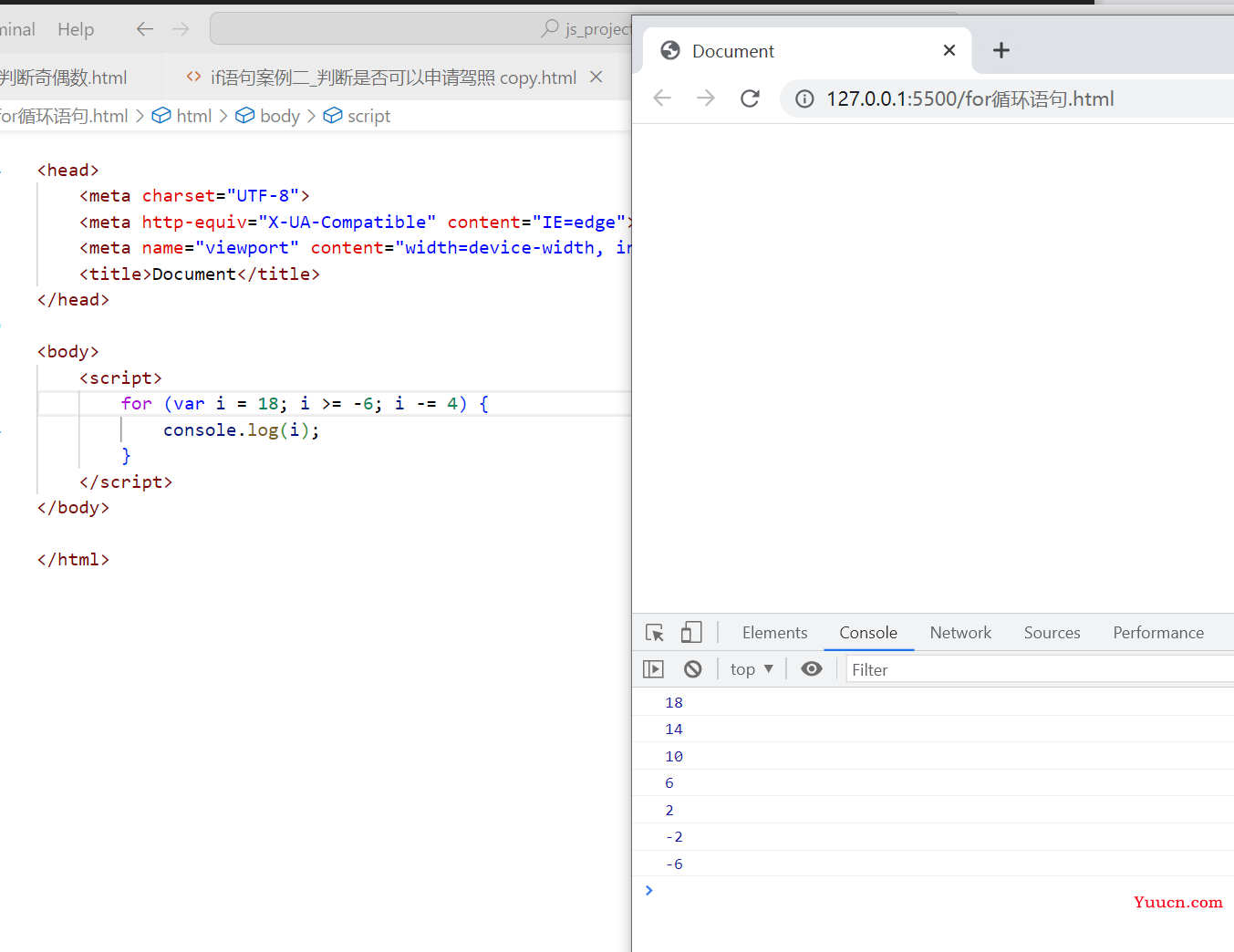
Task: Click the console output line 10
Action: point(933,756)
